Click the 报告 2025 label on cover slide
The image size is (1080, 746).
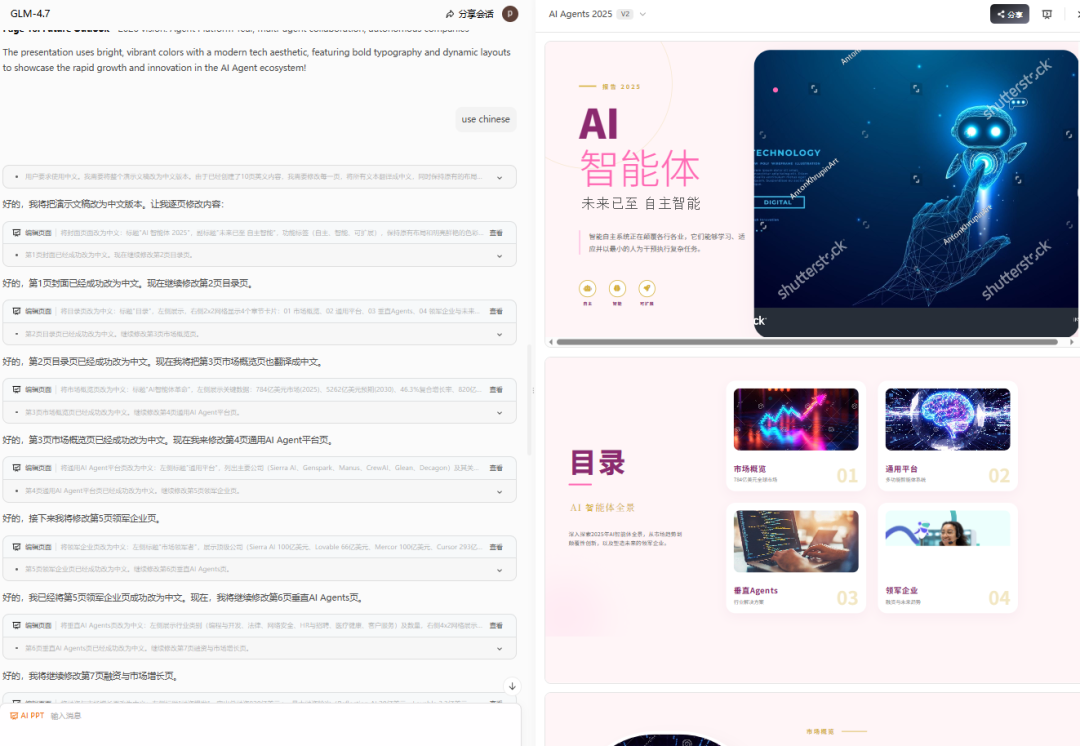[x=621, y=87]
